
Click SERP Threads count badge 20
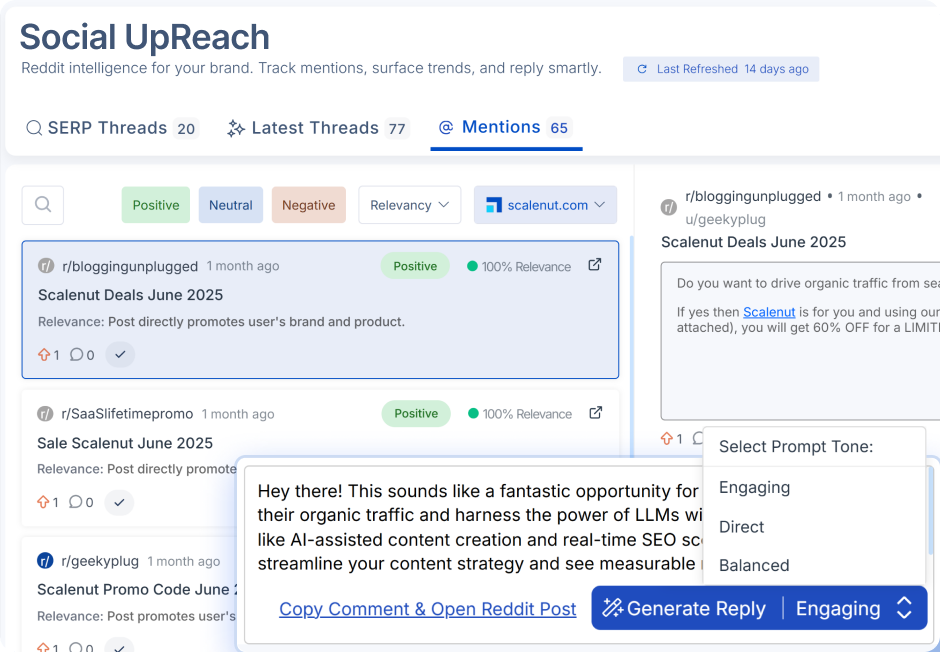coord(186,129)
